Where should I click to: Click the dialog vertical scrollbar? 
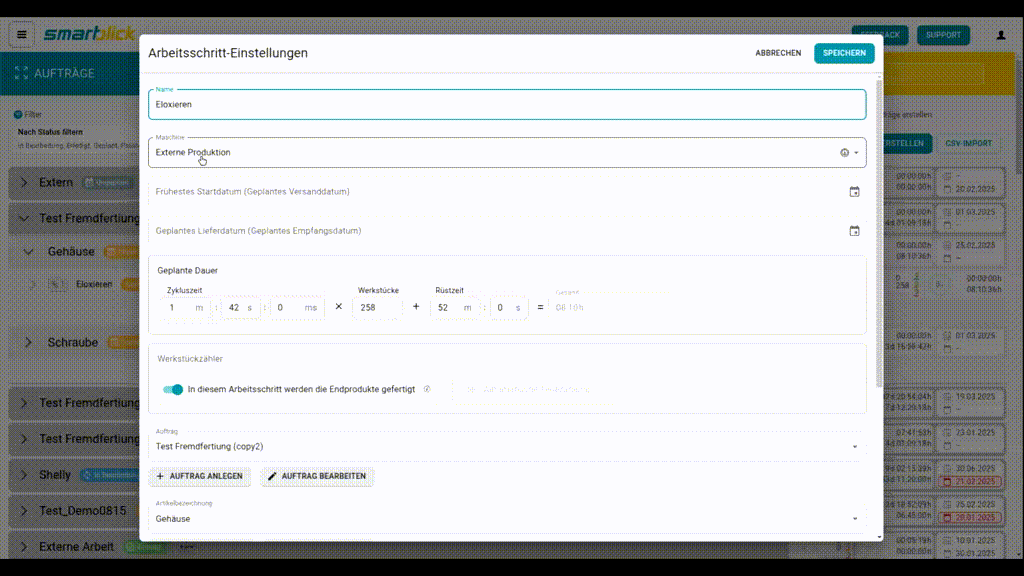point(879,232)
